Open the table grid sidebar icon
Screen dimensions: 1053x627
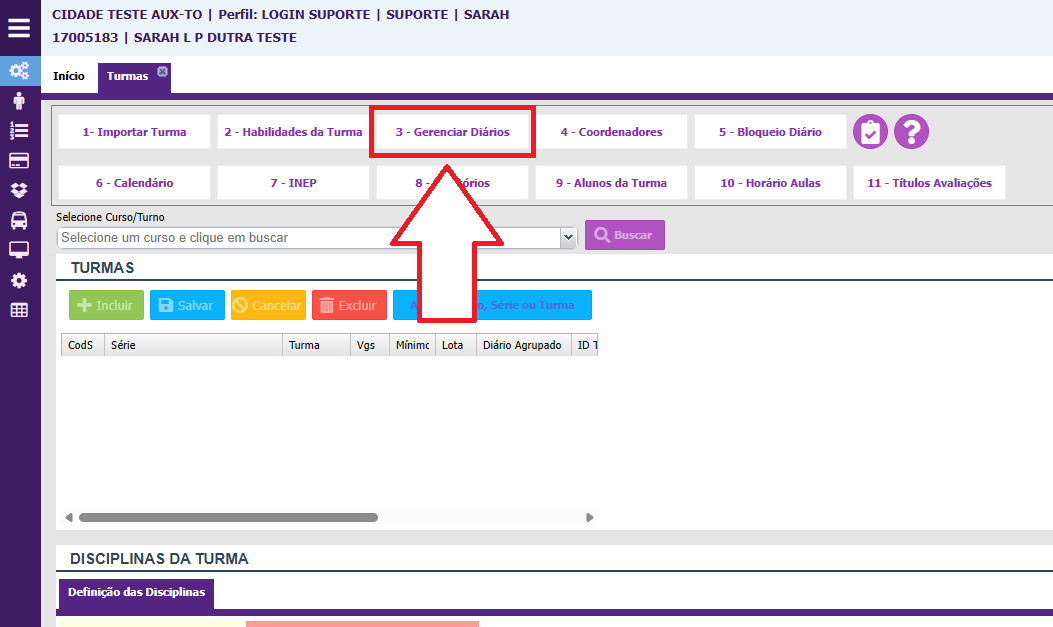19,310
